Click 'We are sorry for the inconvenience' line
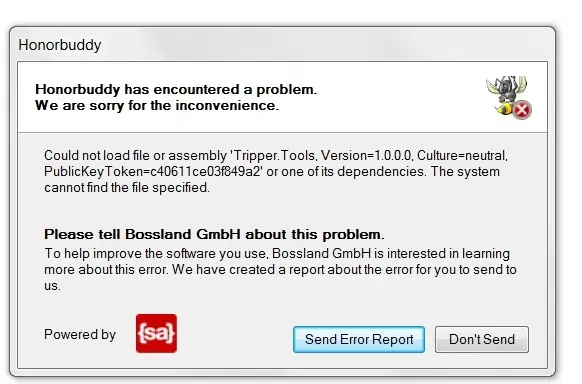 tap(157, 105)
